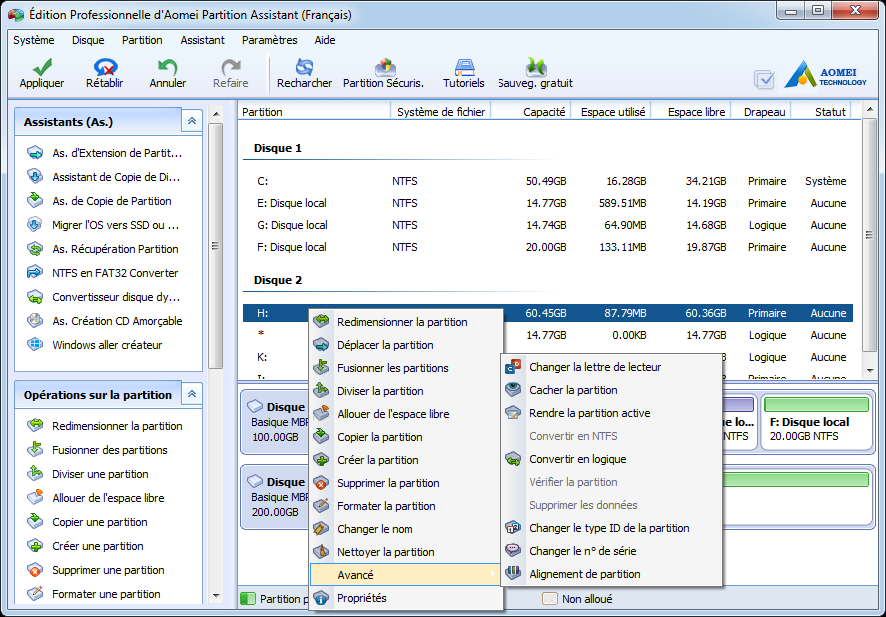
Task: Launch Partition Sécuris. from the toolbar
Action: 383,68
